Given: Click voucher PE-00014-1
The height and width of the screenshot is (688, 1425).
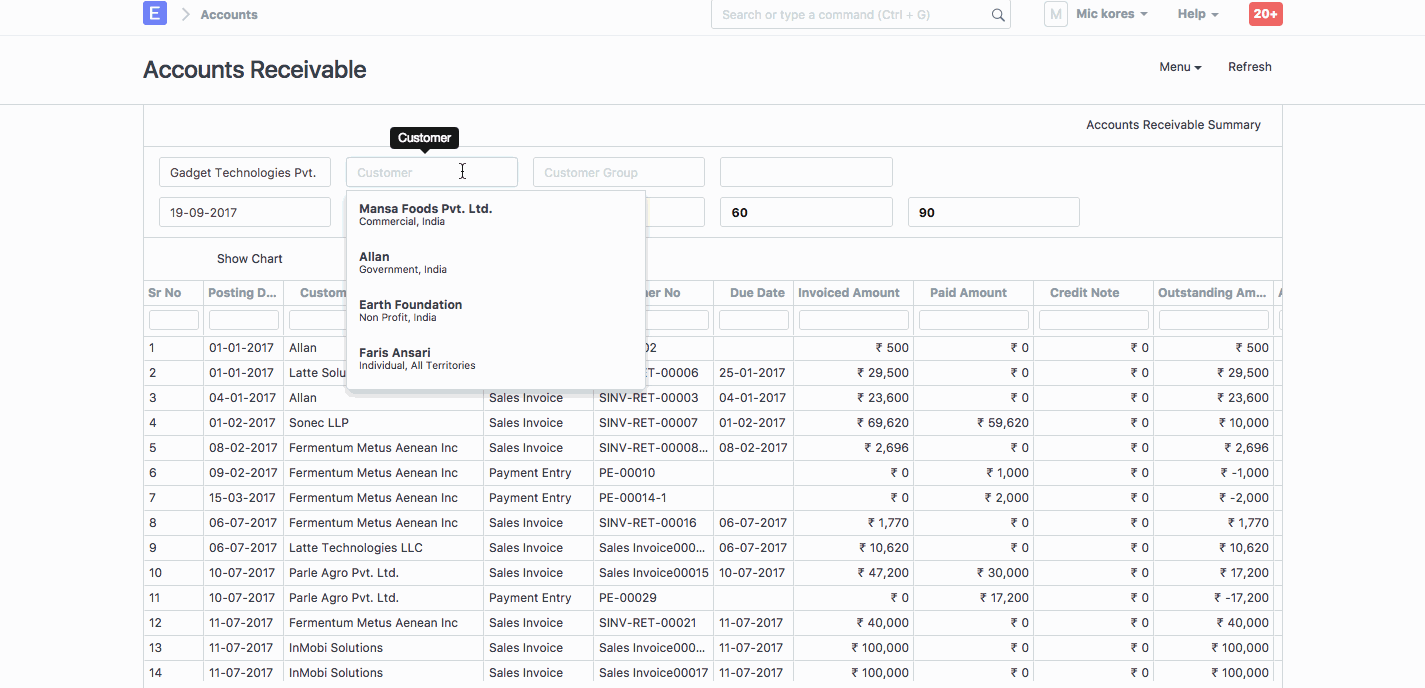Looking at the screenshot, I should (632, 498).
